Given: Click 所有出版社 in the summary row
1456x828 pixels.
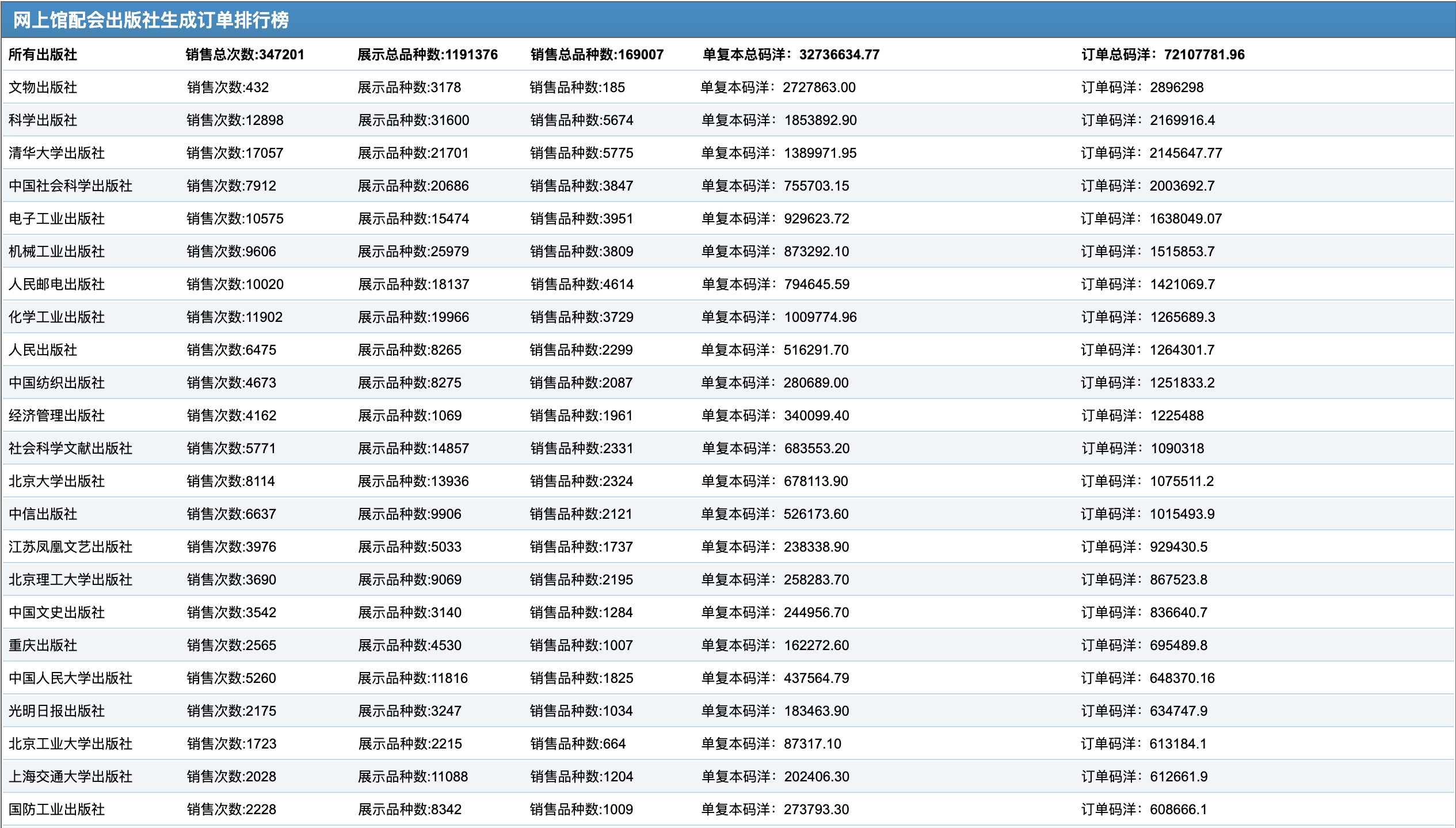Looking at the screenshot, I should (43, 55).
